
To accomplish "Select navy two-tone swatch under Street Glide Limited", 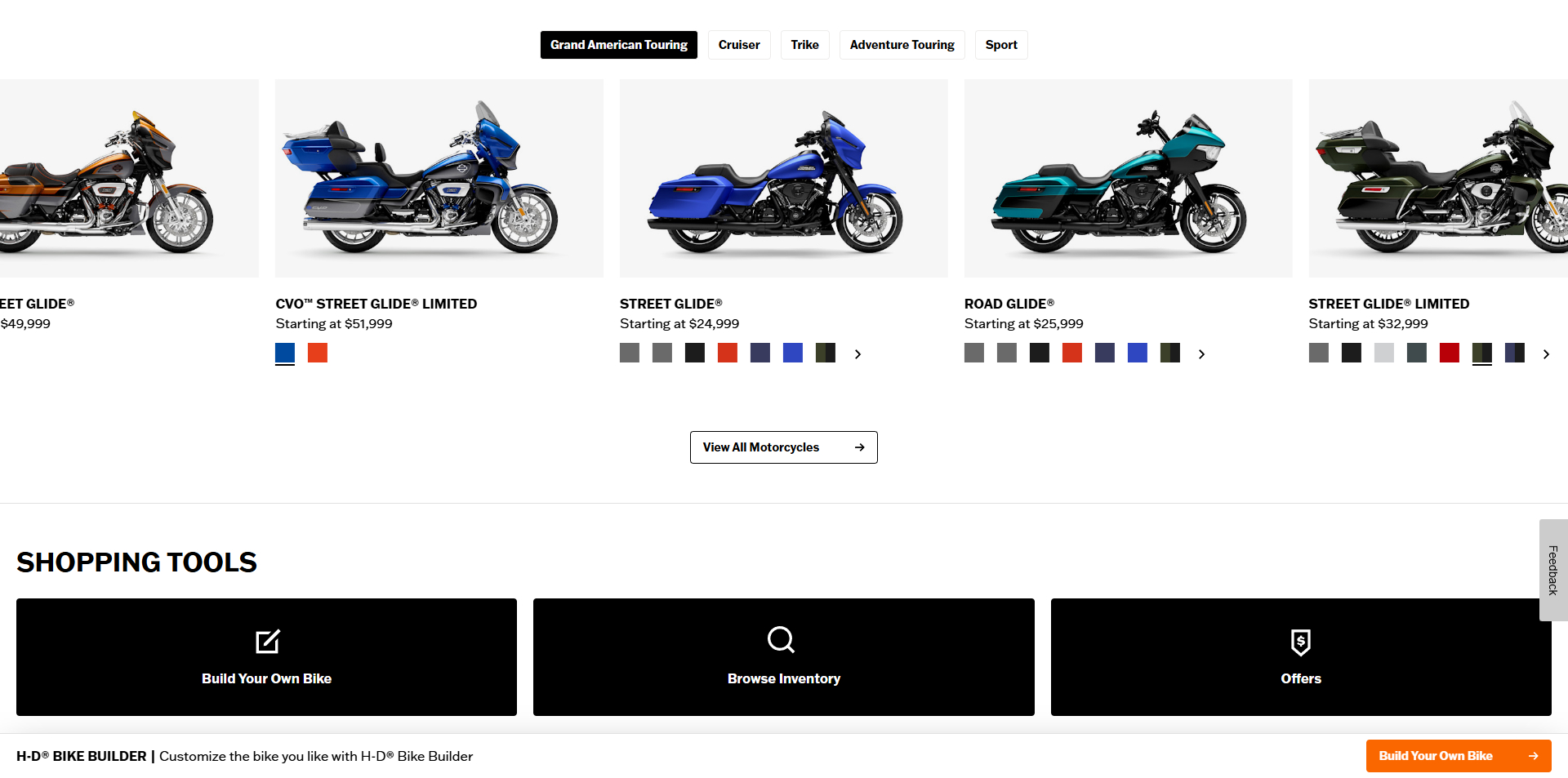I will point(1515,353).
